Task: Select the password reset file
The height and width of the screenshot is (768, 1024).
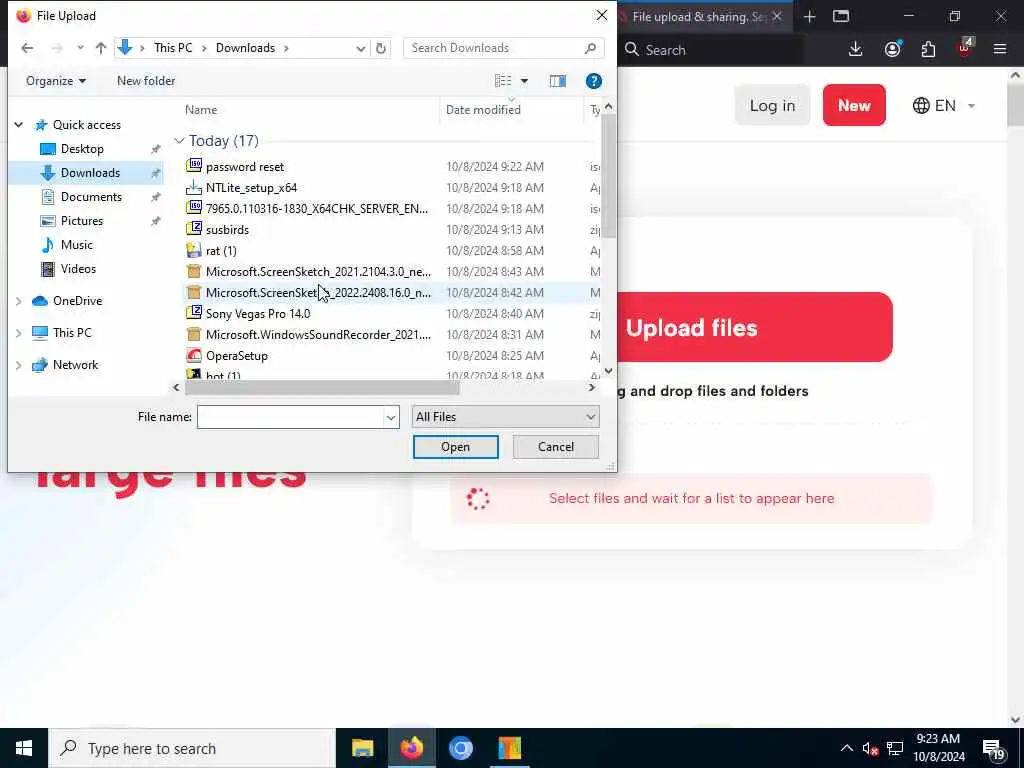Action: (245, 167)
